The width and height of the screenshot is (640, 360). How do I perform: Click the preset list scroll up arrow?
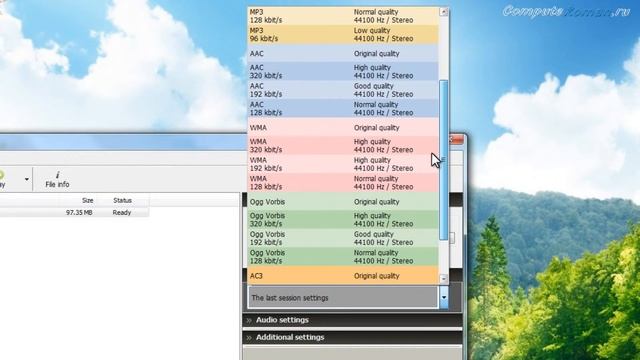[444, 12]
